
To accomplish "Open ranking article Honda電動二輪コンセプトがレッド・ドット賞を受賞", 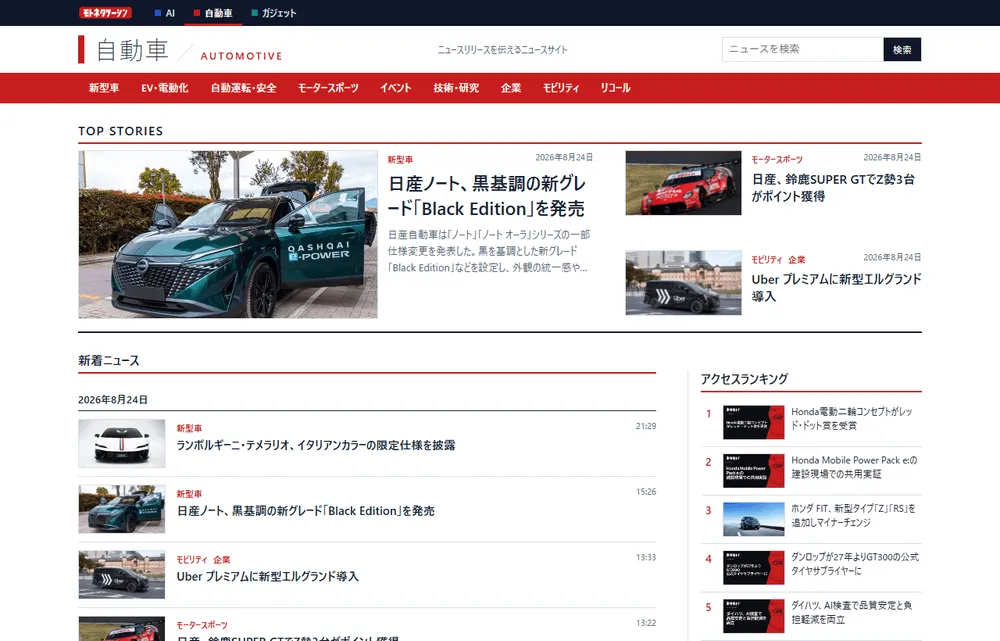I will [852, 418].
